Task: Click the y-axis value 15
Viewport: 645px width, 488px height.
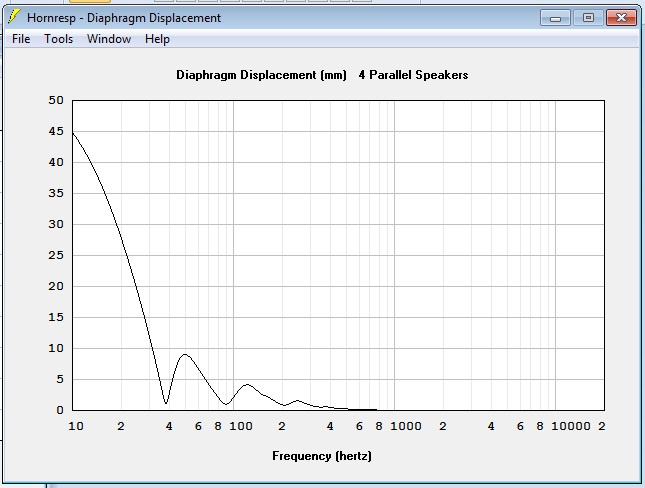Action: pyautogui.click(x=56, y=317)
